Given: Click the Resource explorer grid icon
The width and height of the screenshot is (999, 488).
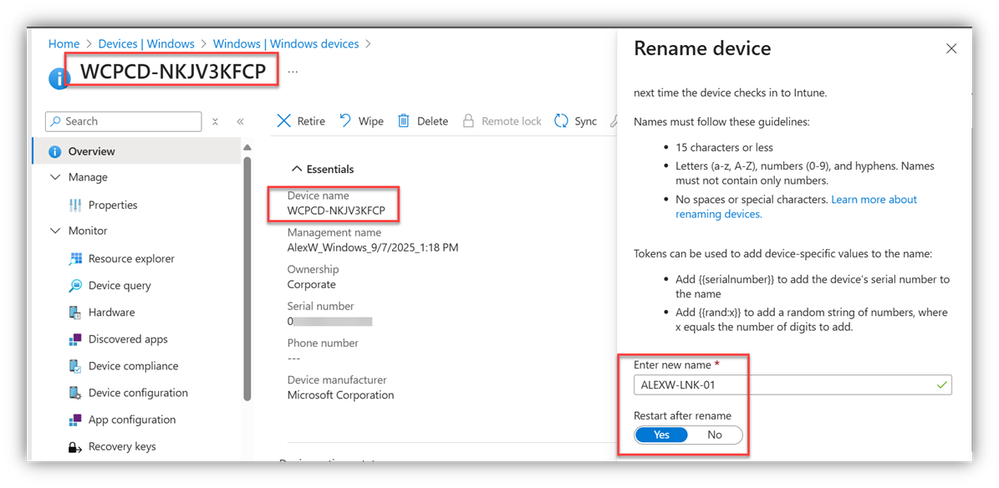Looking at the screenshot, I should 75,259.
